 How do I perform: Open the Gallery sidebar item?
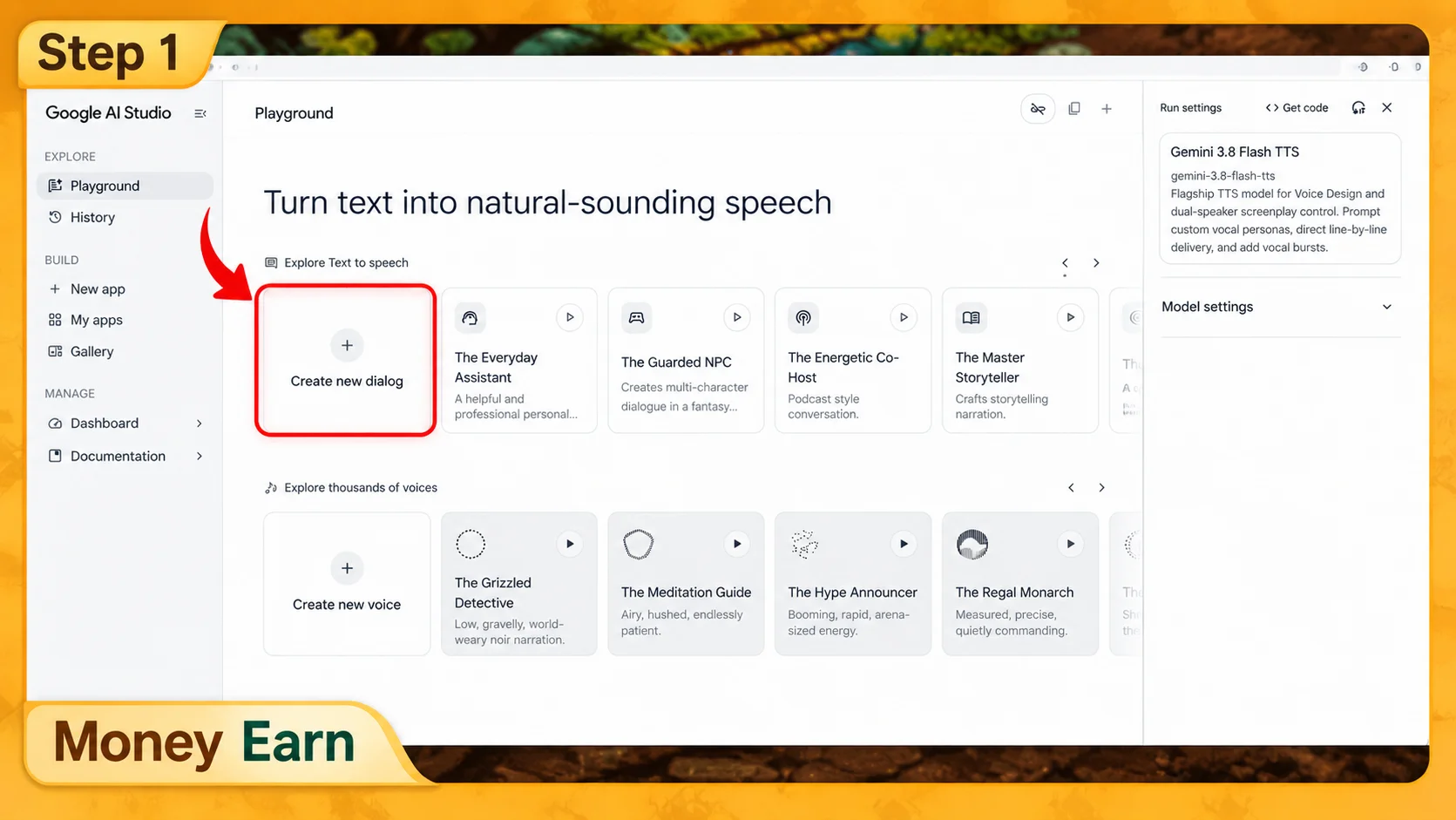(x=125, y=351)
